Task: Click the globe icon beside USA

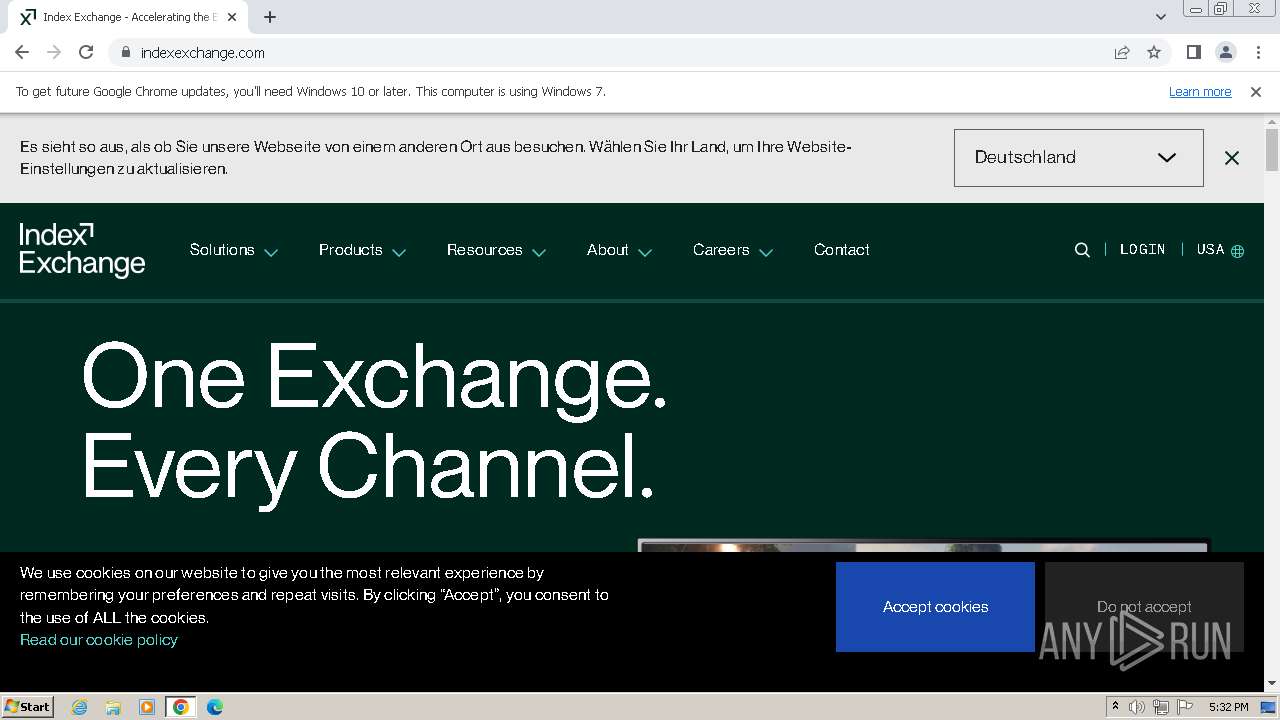Action: click(x=1238, y=251)
